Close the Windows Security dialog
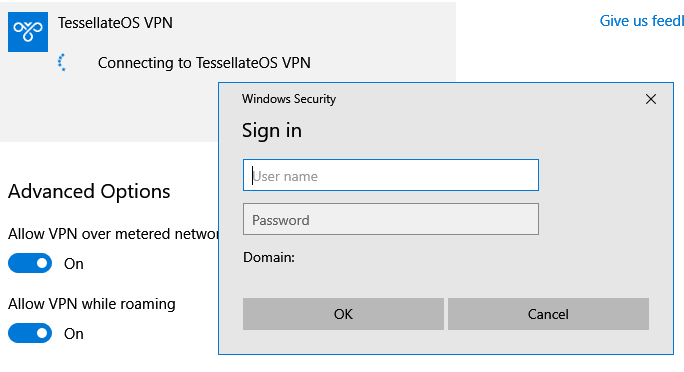The height and width of the screenshot is (372, 684). pyautogui.click(x=651, y=99)
